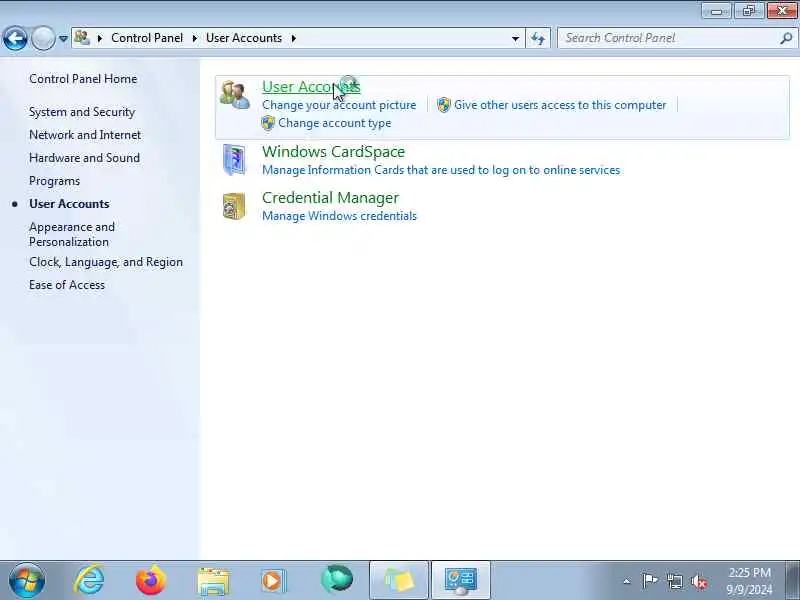Launch Firefox from the taskbar
Image resolution: width=800 pixels, height=600 pixels.
tap(151, 580)
